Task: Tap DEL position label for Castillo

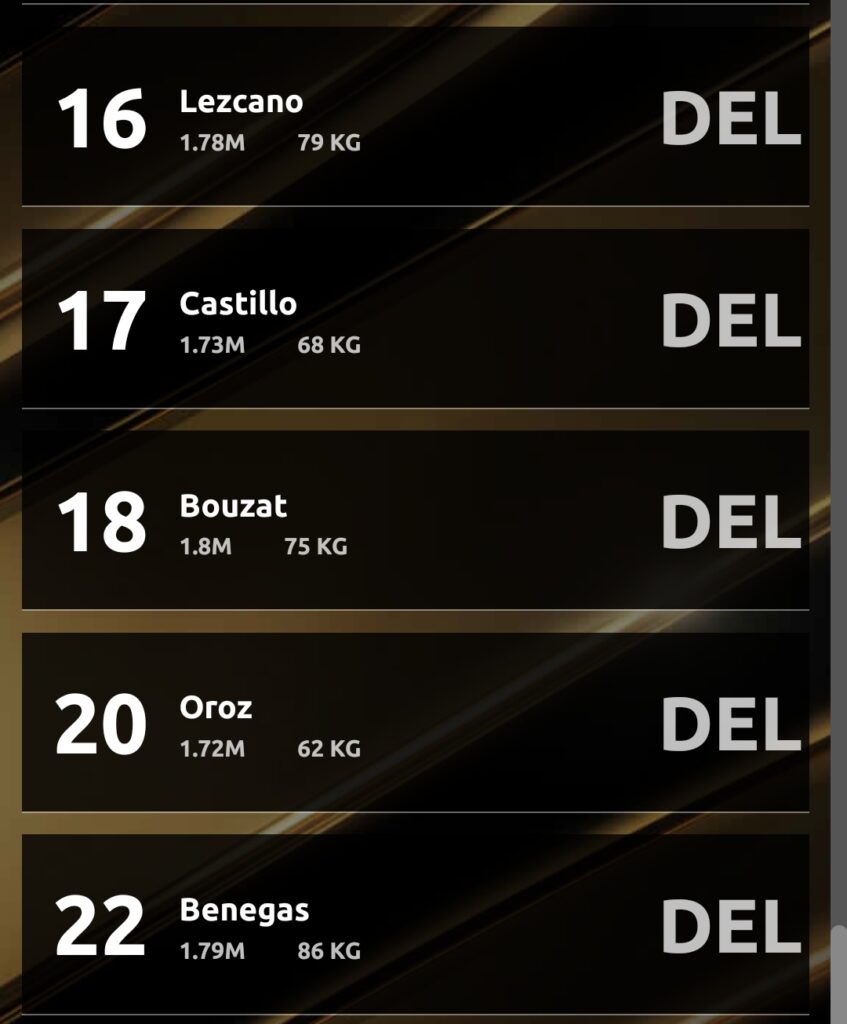Action: (x=731, y=321)
